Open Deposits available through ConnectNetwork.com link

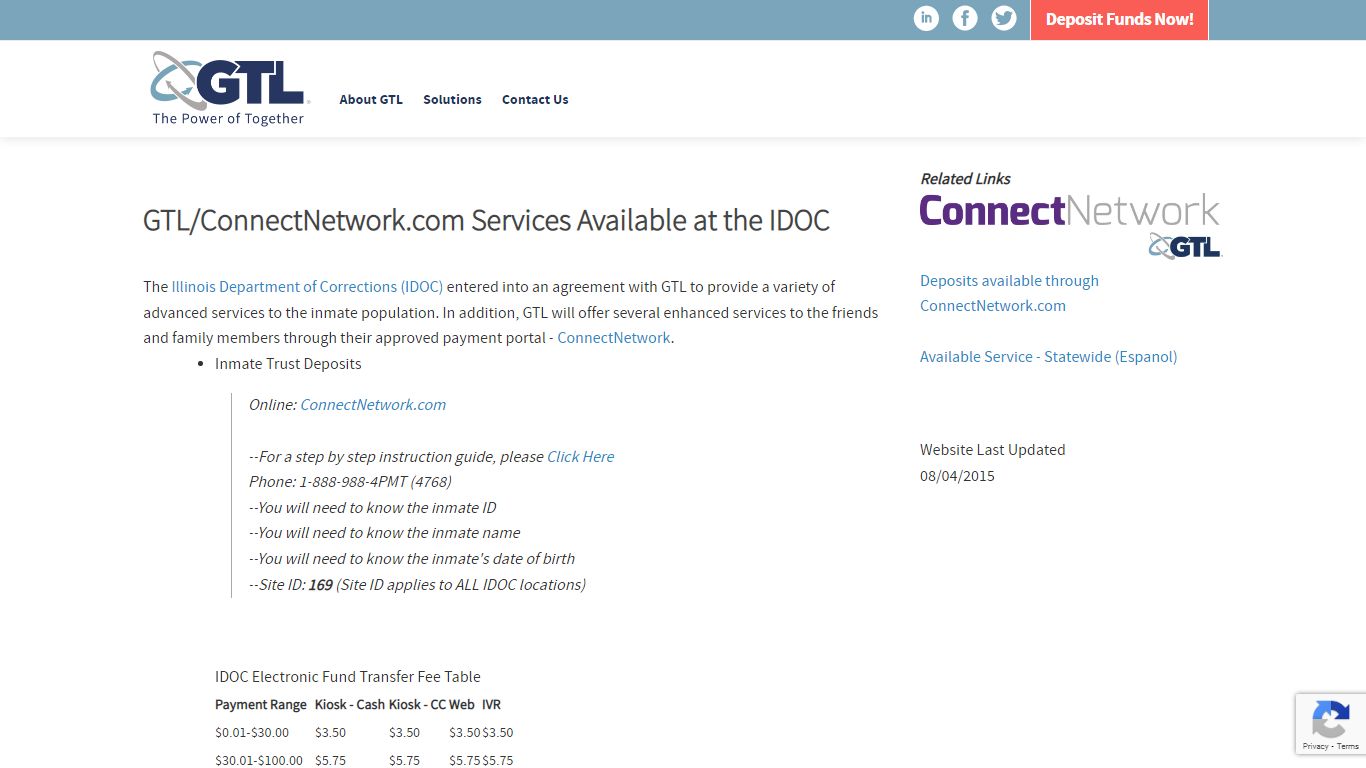point(1009,293)
